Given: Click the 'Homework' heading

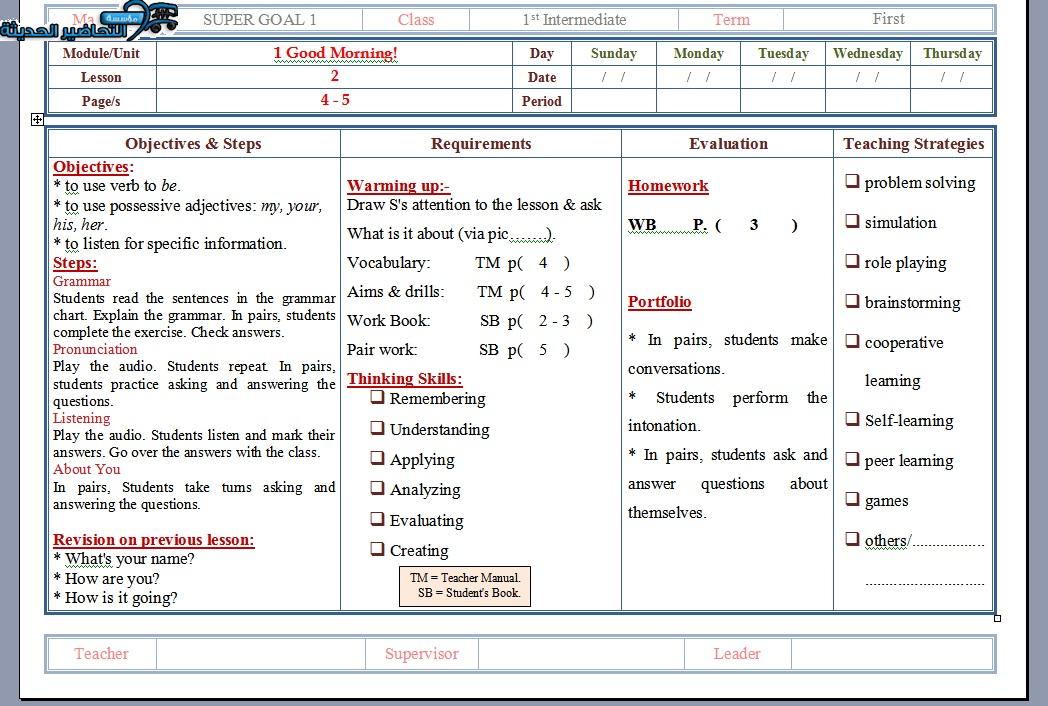Looking at the screenshot, I should click(668, 186).
